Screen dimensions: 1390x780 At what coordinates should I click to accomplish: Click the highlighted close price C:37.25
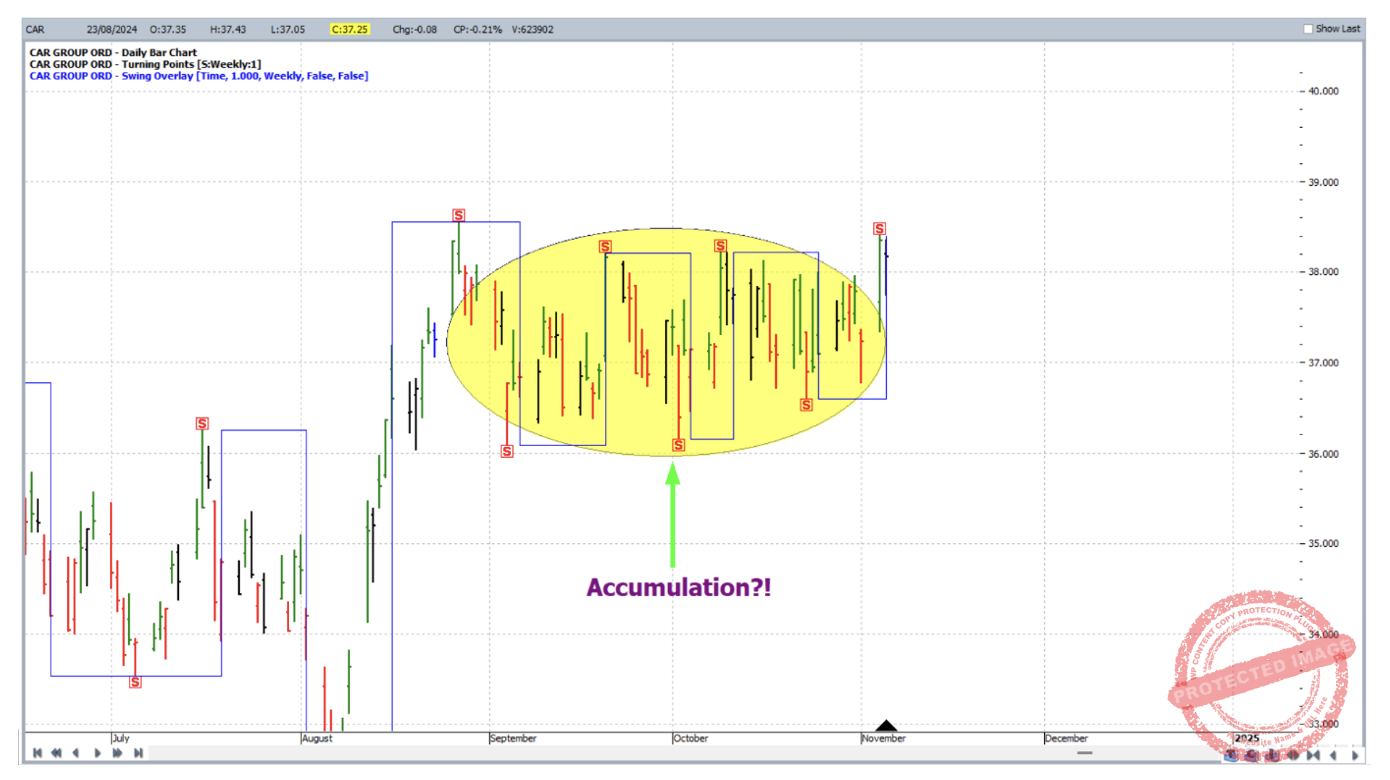[x=350, y=29]
